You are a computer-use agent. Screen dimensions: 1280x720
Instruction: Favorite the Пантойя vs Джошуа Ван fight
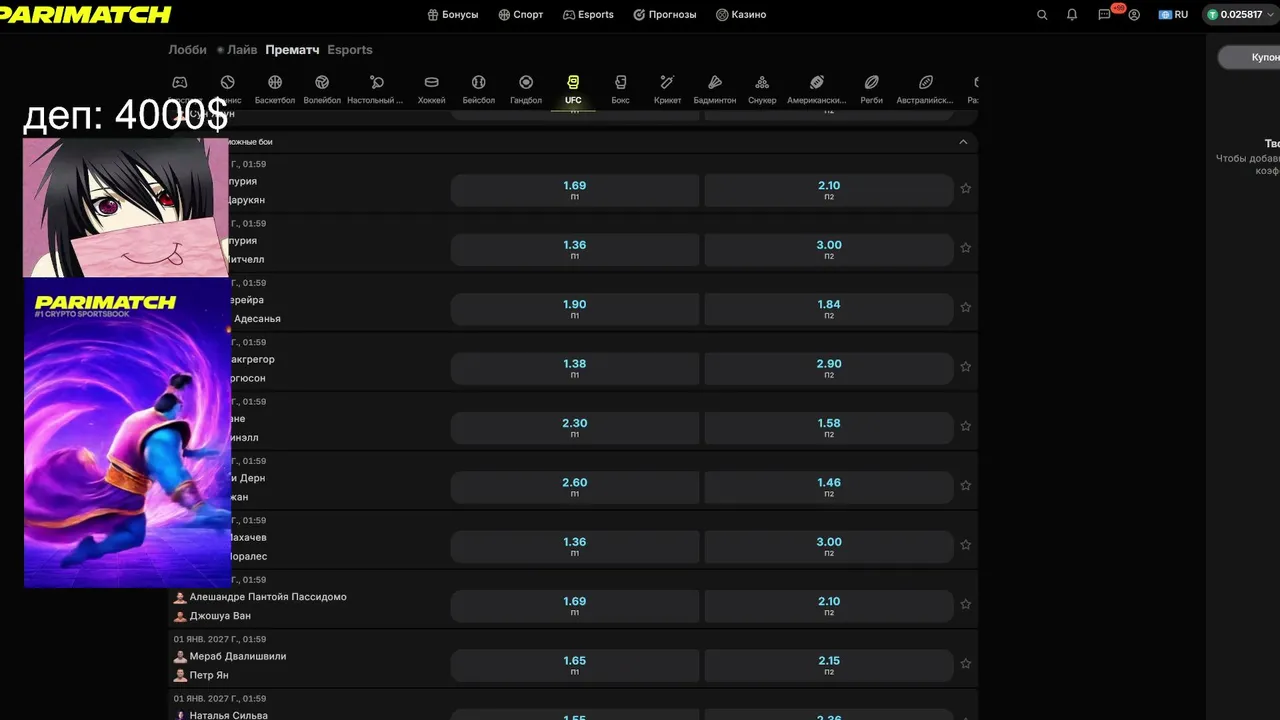[x=966, y=604]
